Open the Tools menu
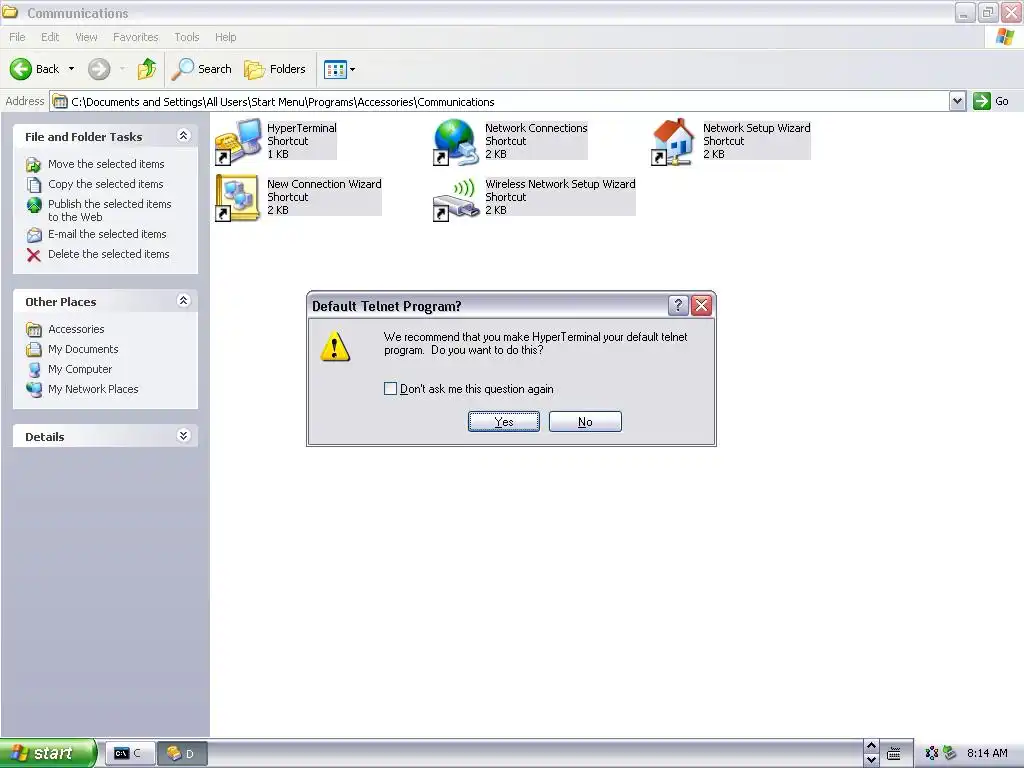Screen dimensions: 1024x768 coord(187,37)
